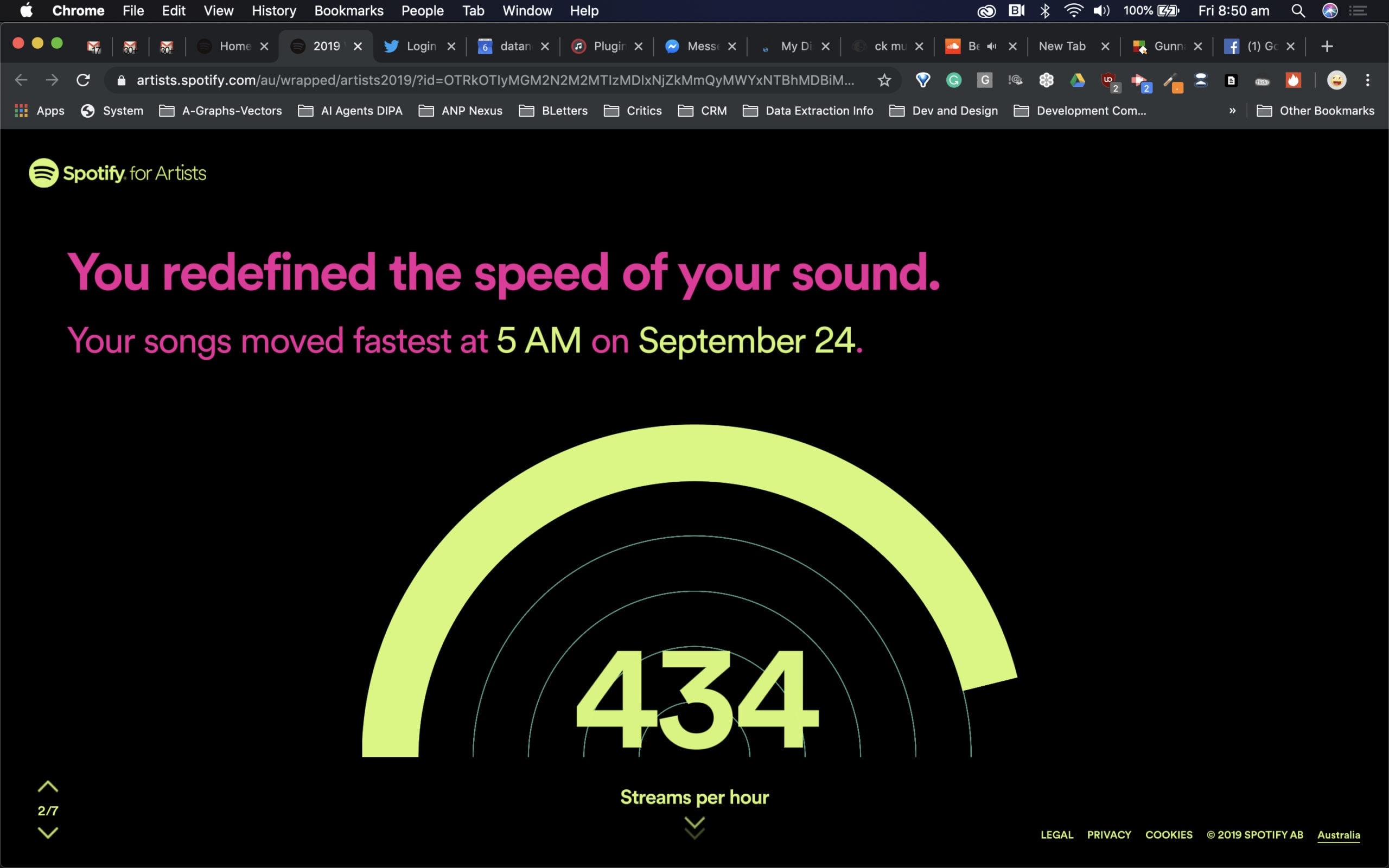Image resolution: width=1389 pixels, height=868 pixels.
Task: Open Spotlight search icon
Action: click(1298, 10)
